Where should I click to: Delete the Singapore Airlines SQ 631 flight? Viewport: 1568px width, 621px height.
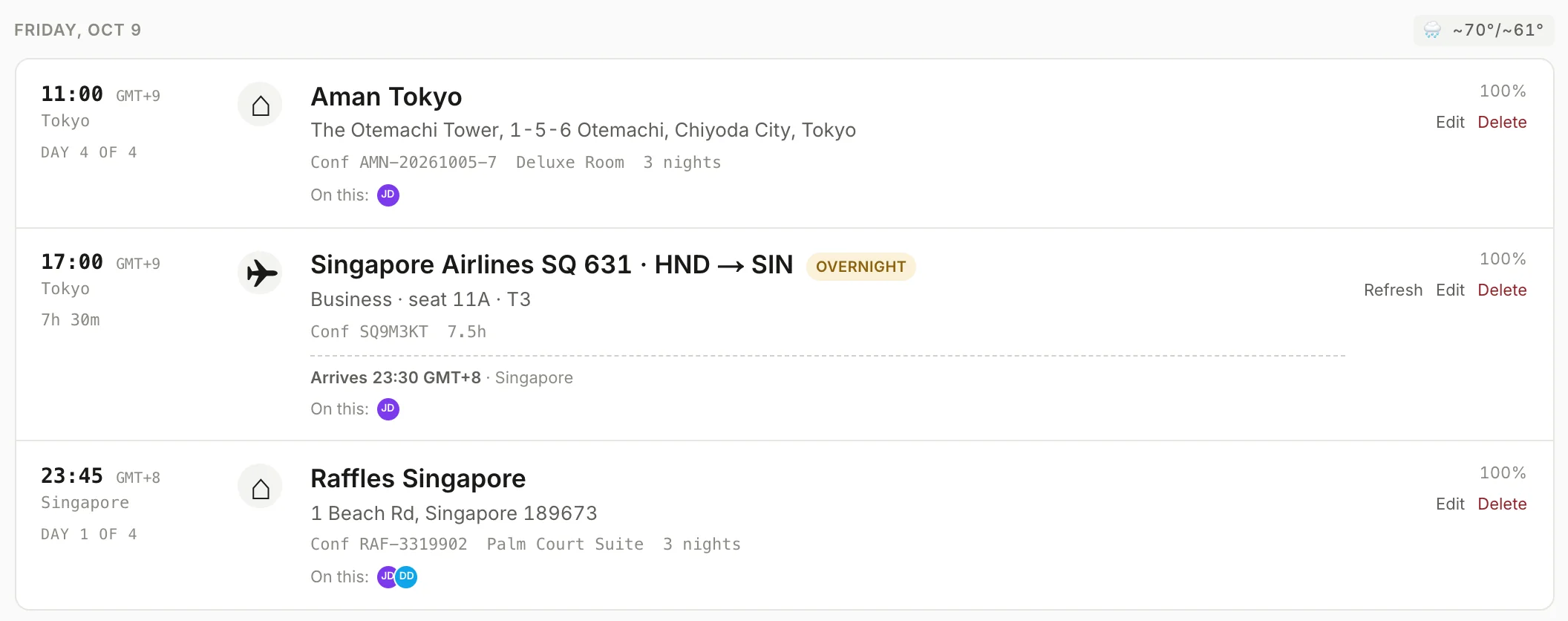click(x=1502, y=290)
